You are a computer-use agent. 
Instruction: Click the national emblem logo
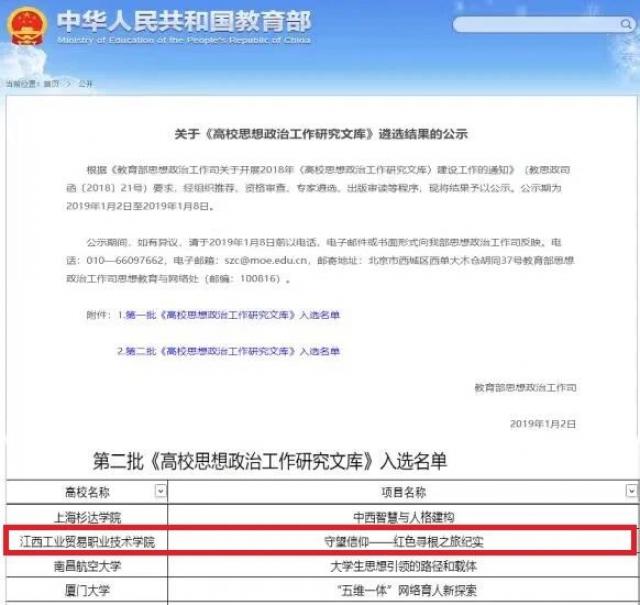pyautogui.click(x=27, y=26)
